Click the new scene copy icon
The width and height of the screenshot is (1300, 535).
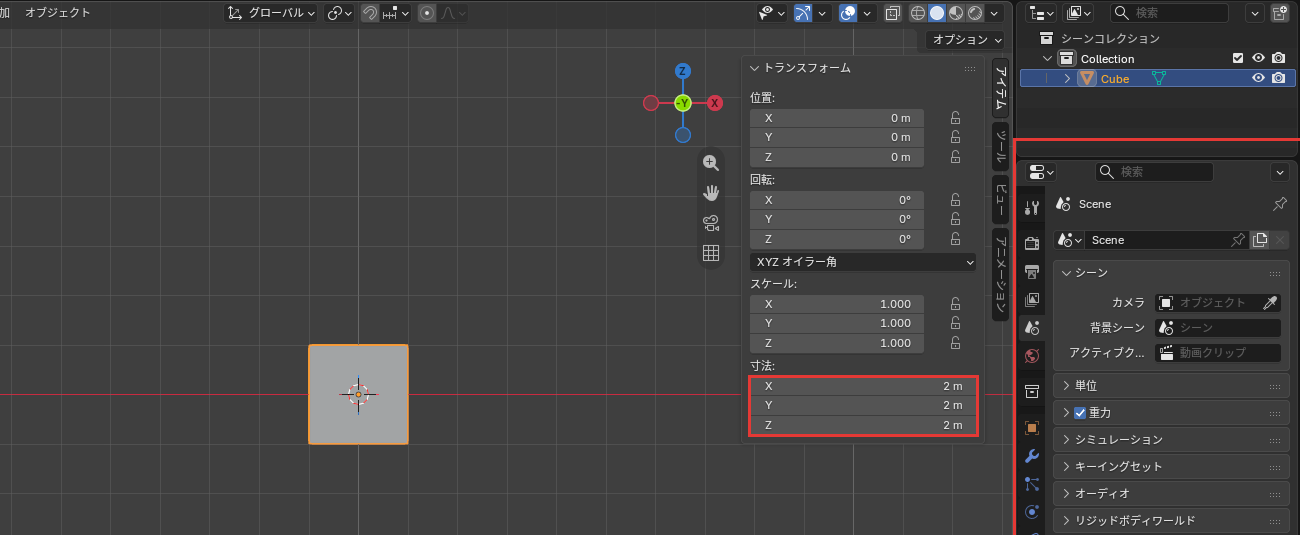pos(1260,240)
